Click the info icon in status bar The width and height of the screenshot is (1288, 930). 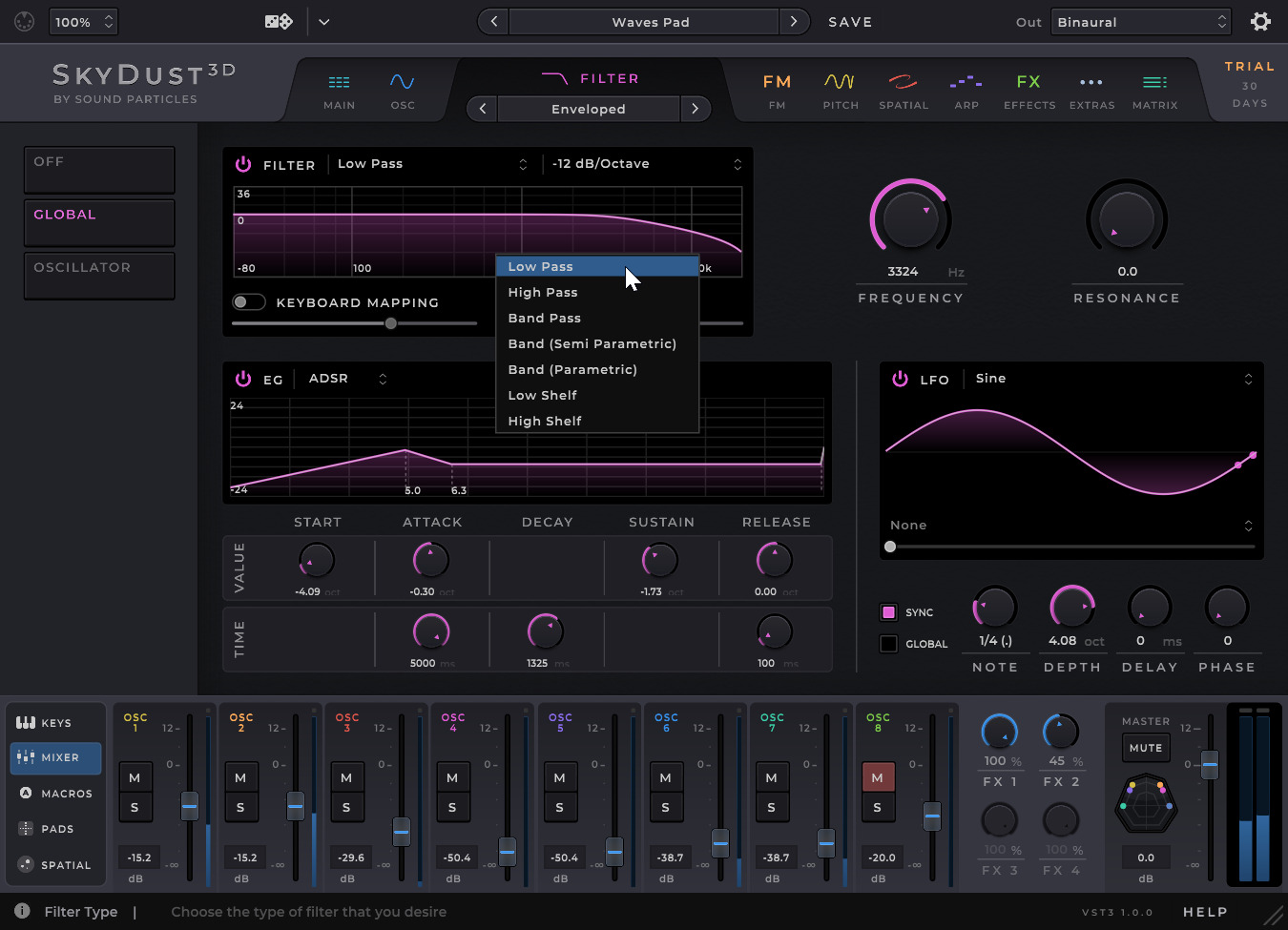tap(22, 911)
